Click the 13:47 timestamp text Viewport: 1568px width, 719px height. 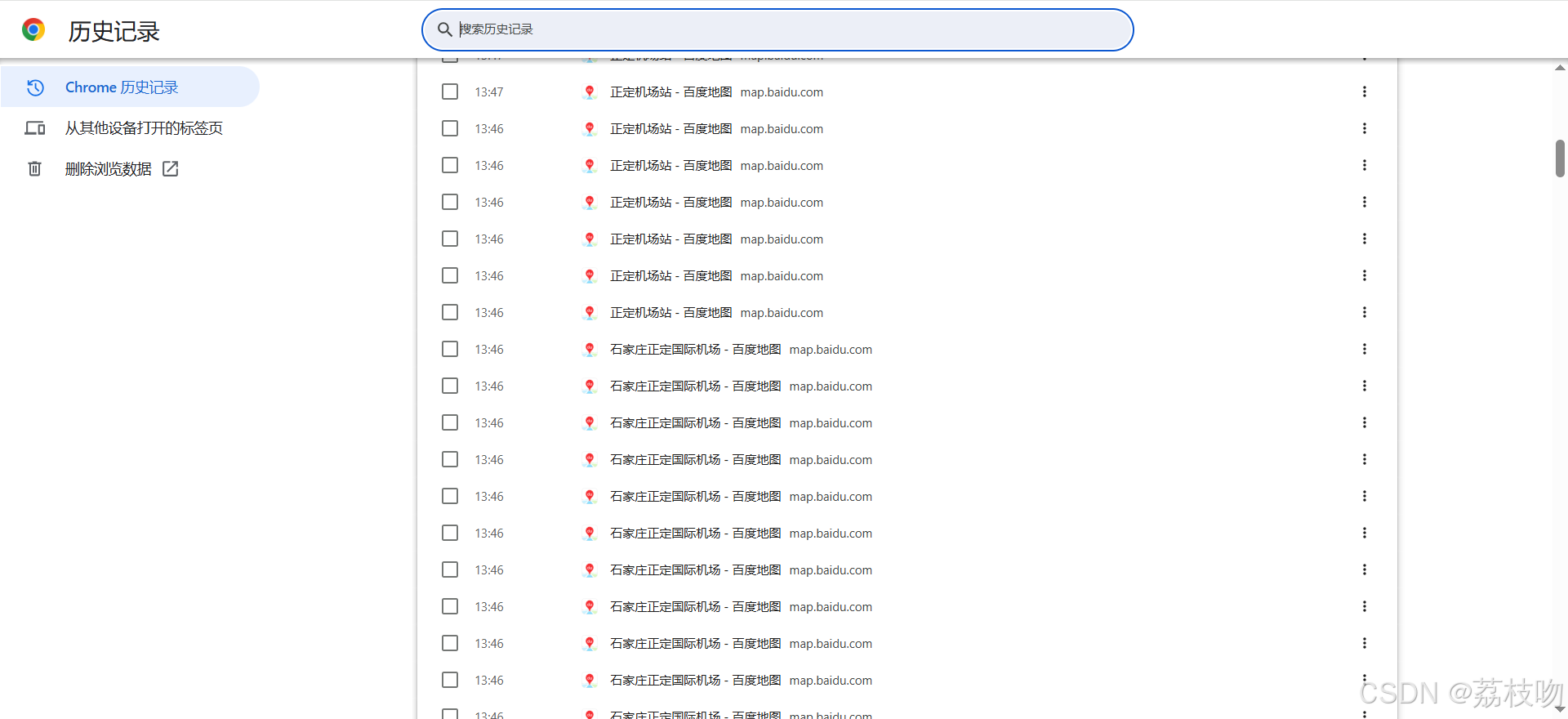[489, 92]
